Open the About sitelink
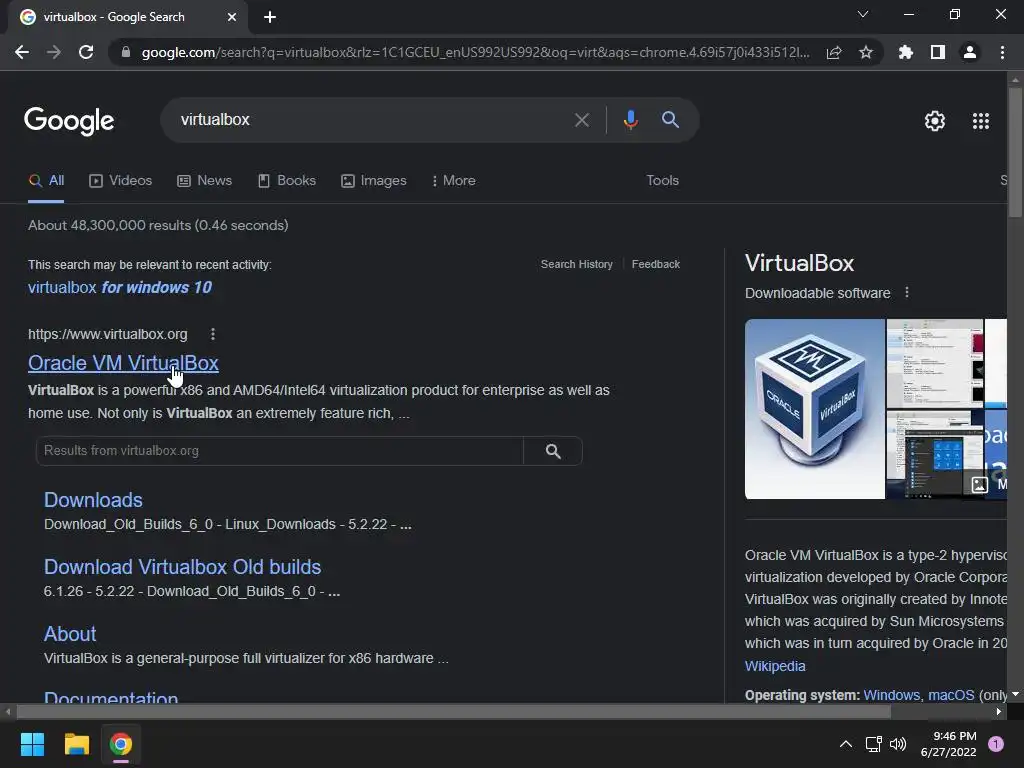Viewport: 1024px width, 768px height. tap(70, 634)
